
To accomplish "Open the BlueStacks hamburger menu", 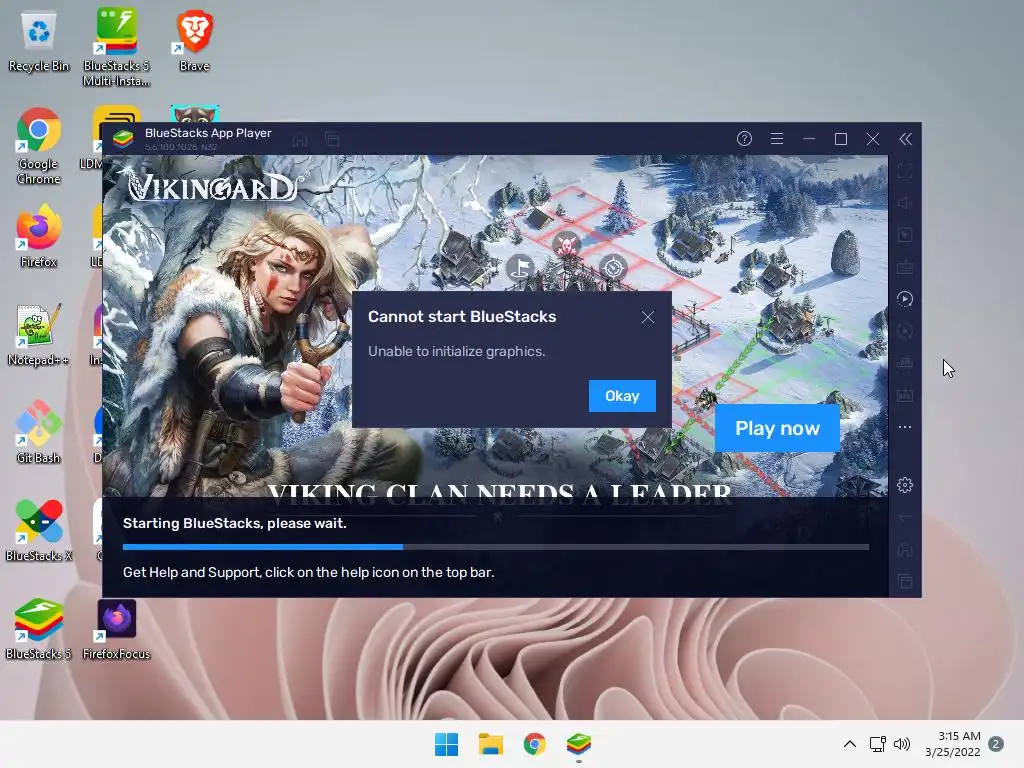I will [x=776, y=138].
